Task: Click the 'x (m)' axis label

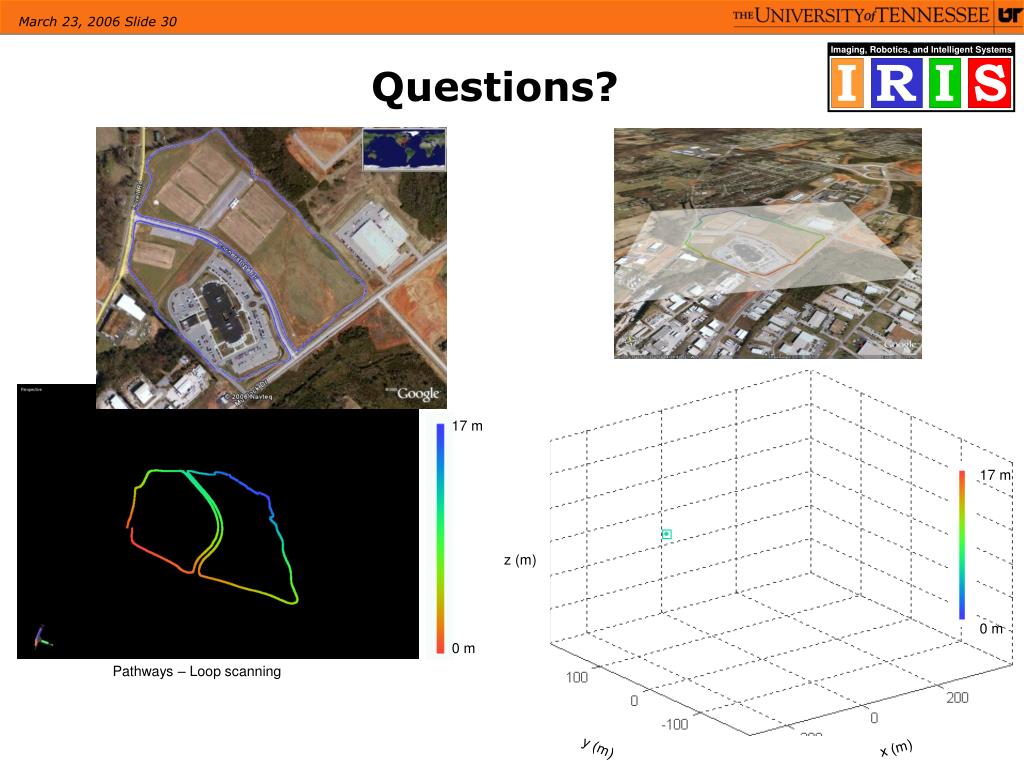Action: coord(895,748)
